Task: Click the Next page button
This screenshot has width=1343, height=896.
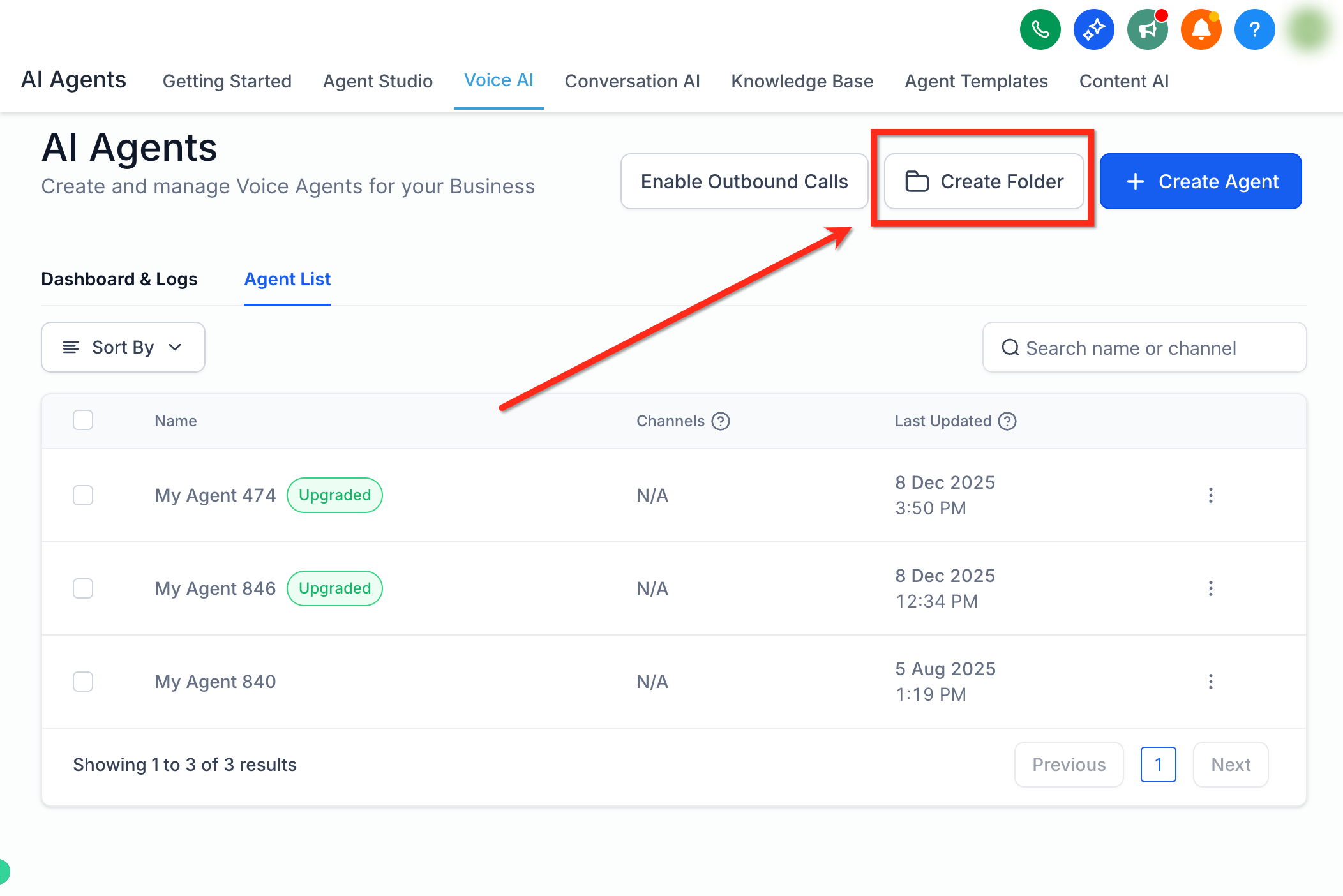Action: pos(1231,765)
